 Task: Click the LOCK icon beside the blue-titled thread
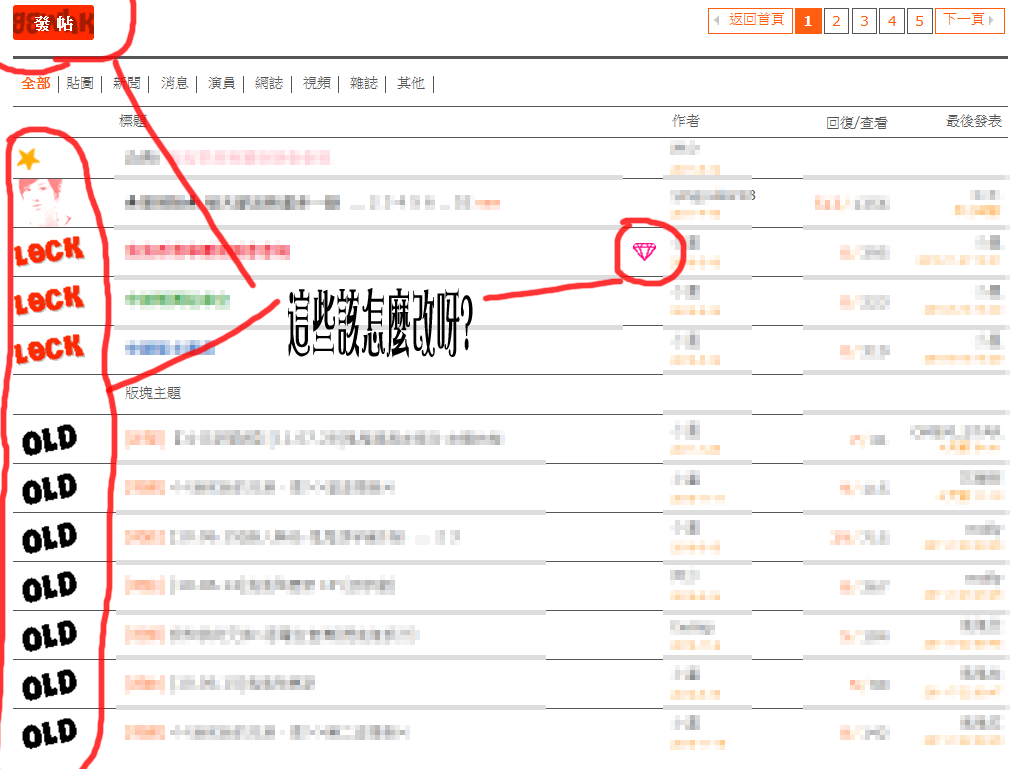pyautogui.click(x=49, y=348)
